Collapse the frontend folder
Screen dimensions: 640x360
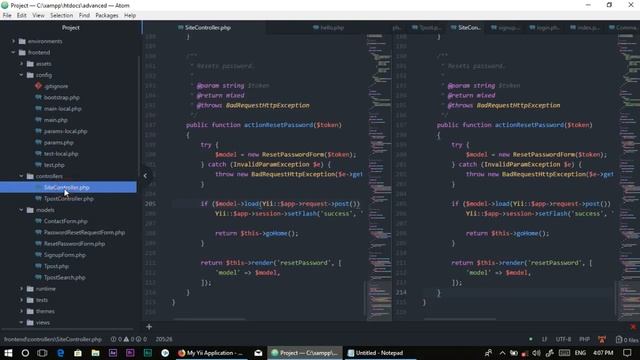(13, 53)
